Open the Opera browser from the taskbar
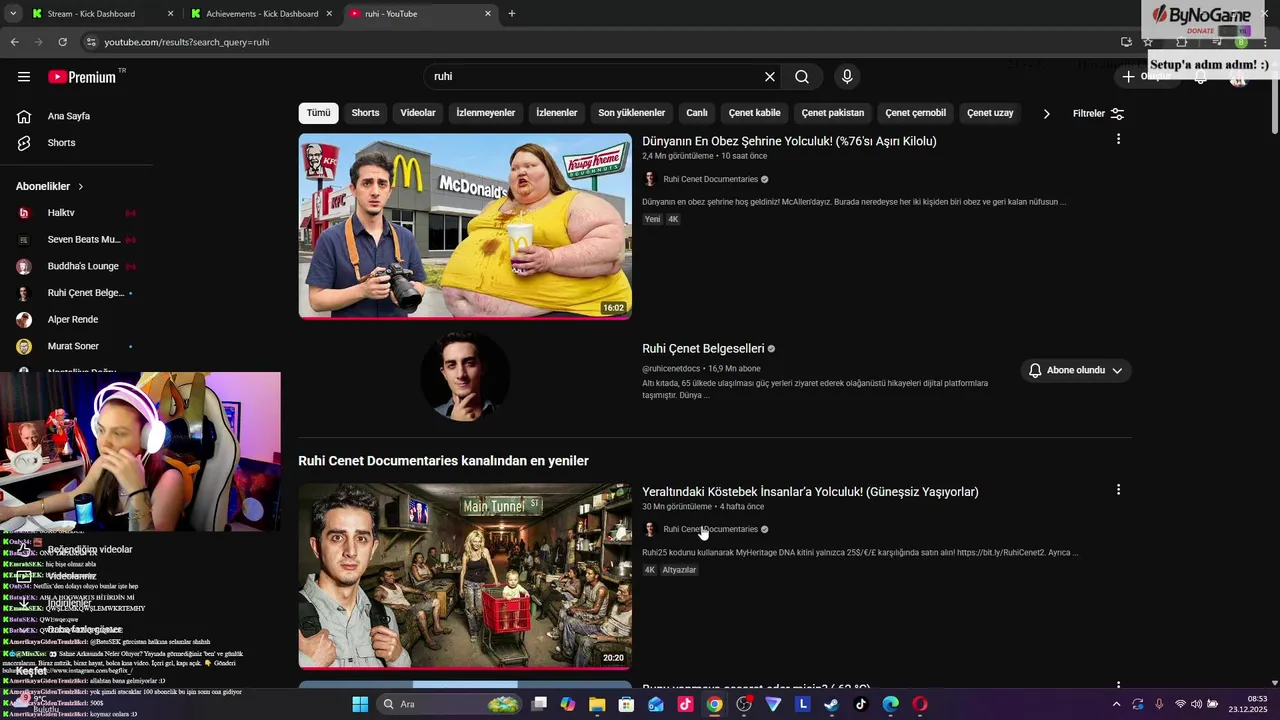Screen dimensions: 1280x720 point(919,704)
